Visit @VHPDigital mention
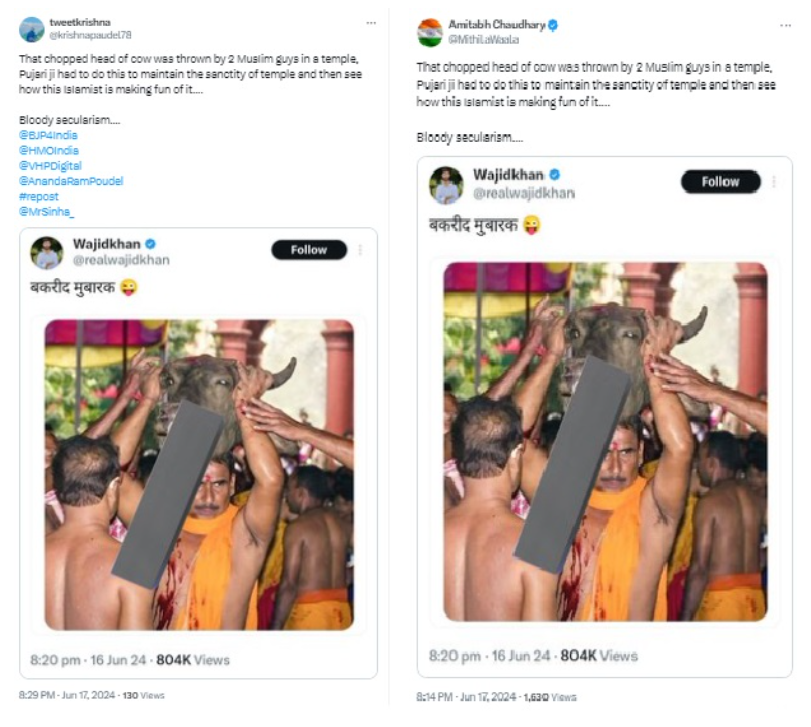 [50, 166]
